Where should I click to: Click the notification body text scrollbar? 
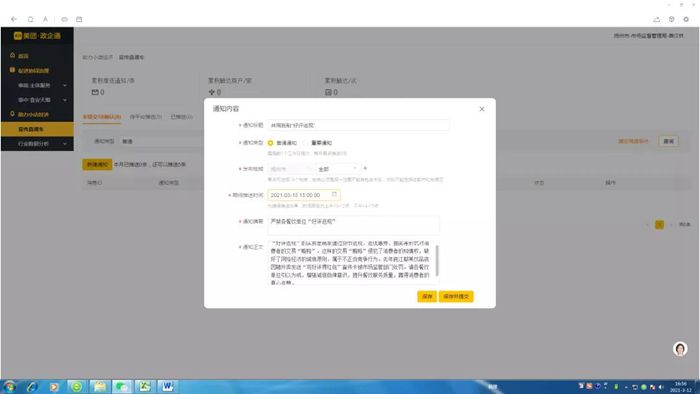pos(437,260)
